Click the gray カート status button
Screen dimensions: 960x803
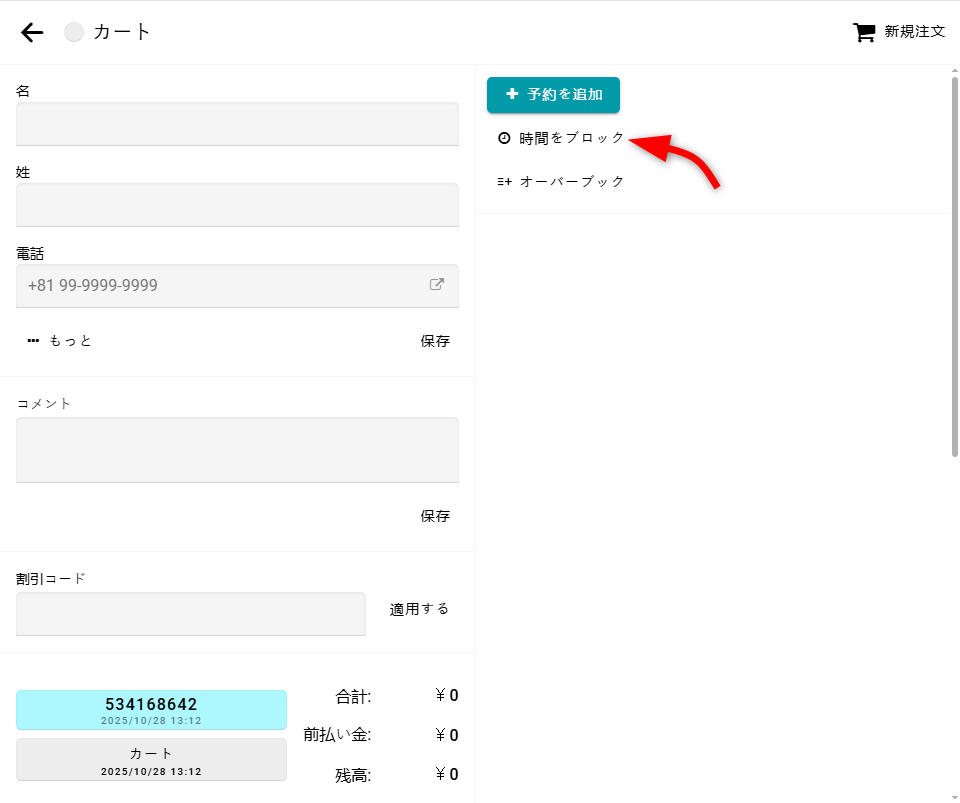151,759
